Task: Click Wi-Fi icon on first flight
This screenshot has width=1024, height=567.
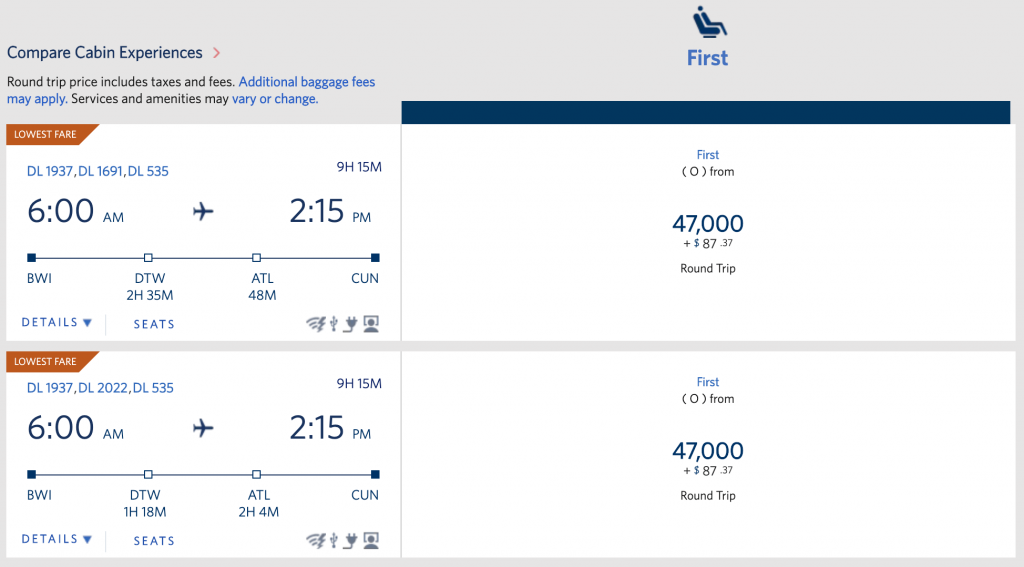Action: (316, 324)
